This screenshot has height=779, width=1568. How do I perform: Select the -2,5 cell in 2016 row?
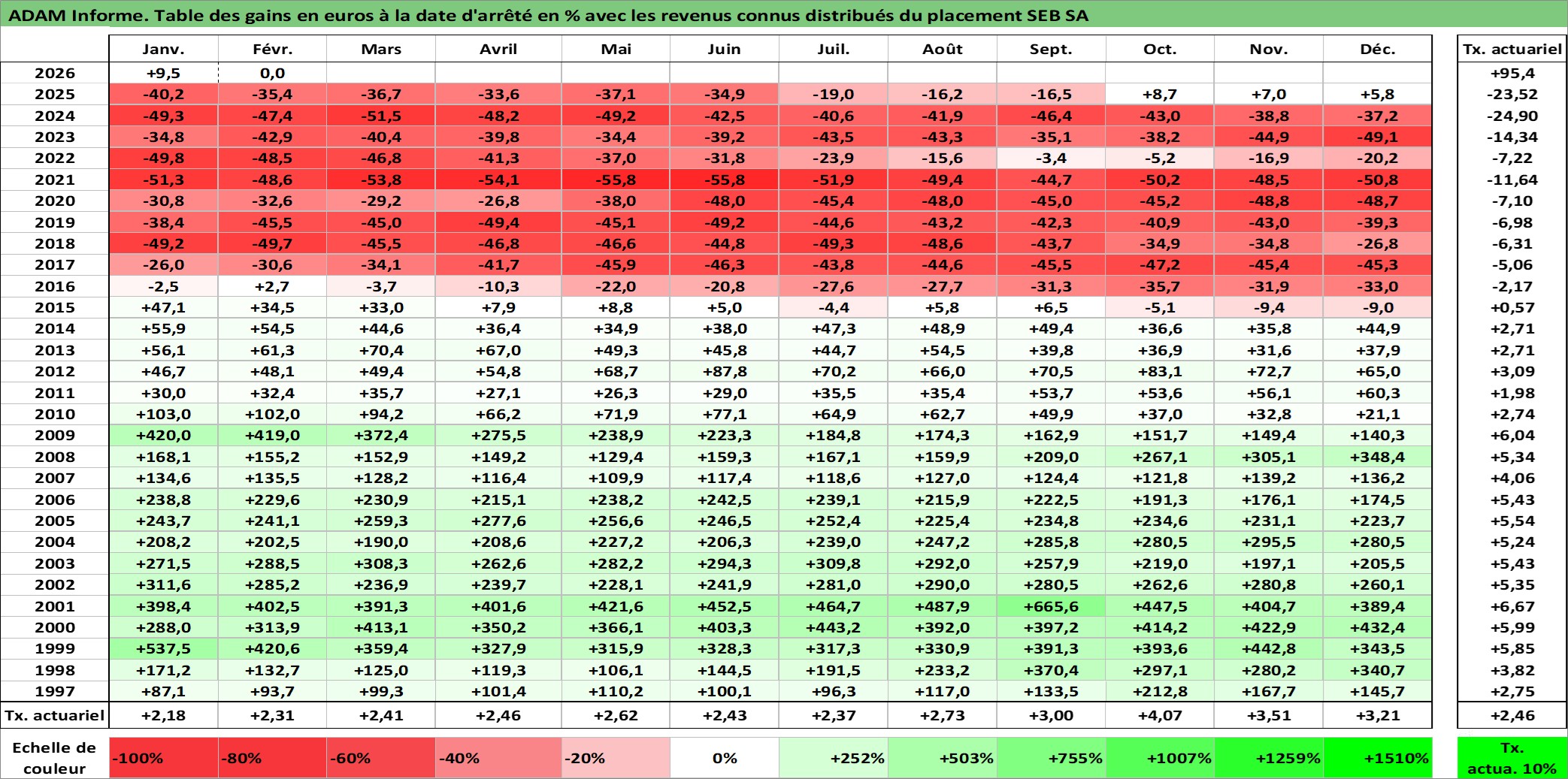(x=164, y=286)
